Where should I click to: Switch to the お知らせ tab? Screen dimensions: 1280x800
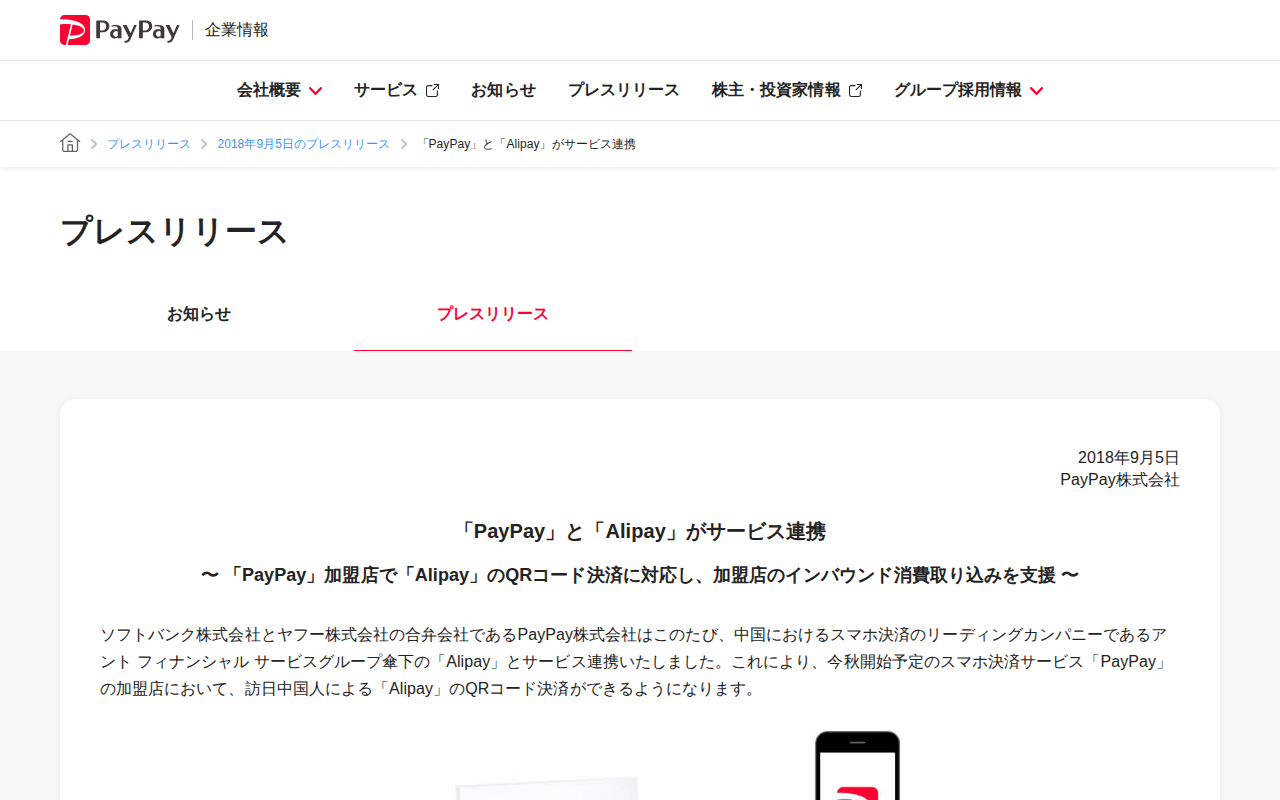[x=199, y=314]
